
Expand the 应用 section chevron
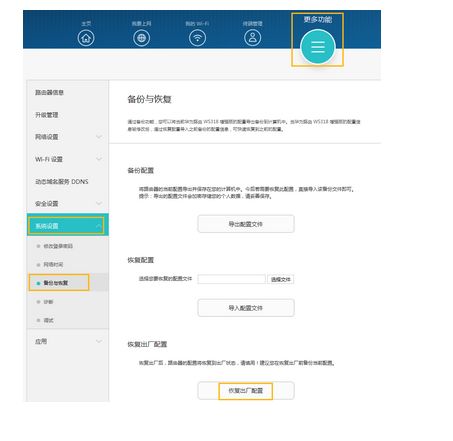tap(99, 341)
